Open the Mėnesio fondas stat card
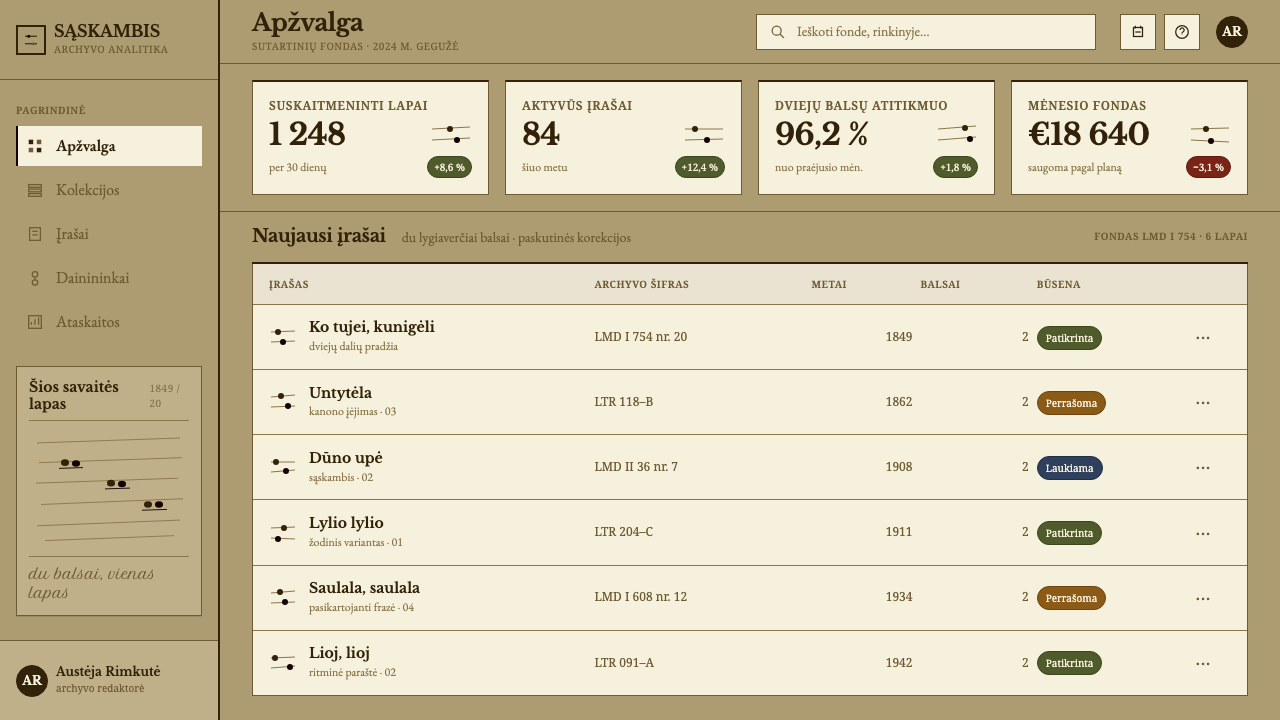1280x720 pixels. tap(1129, 137)
